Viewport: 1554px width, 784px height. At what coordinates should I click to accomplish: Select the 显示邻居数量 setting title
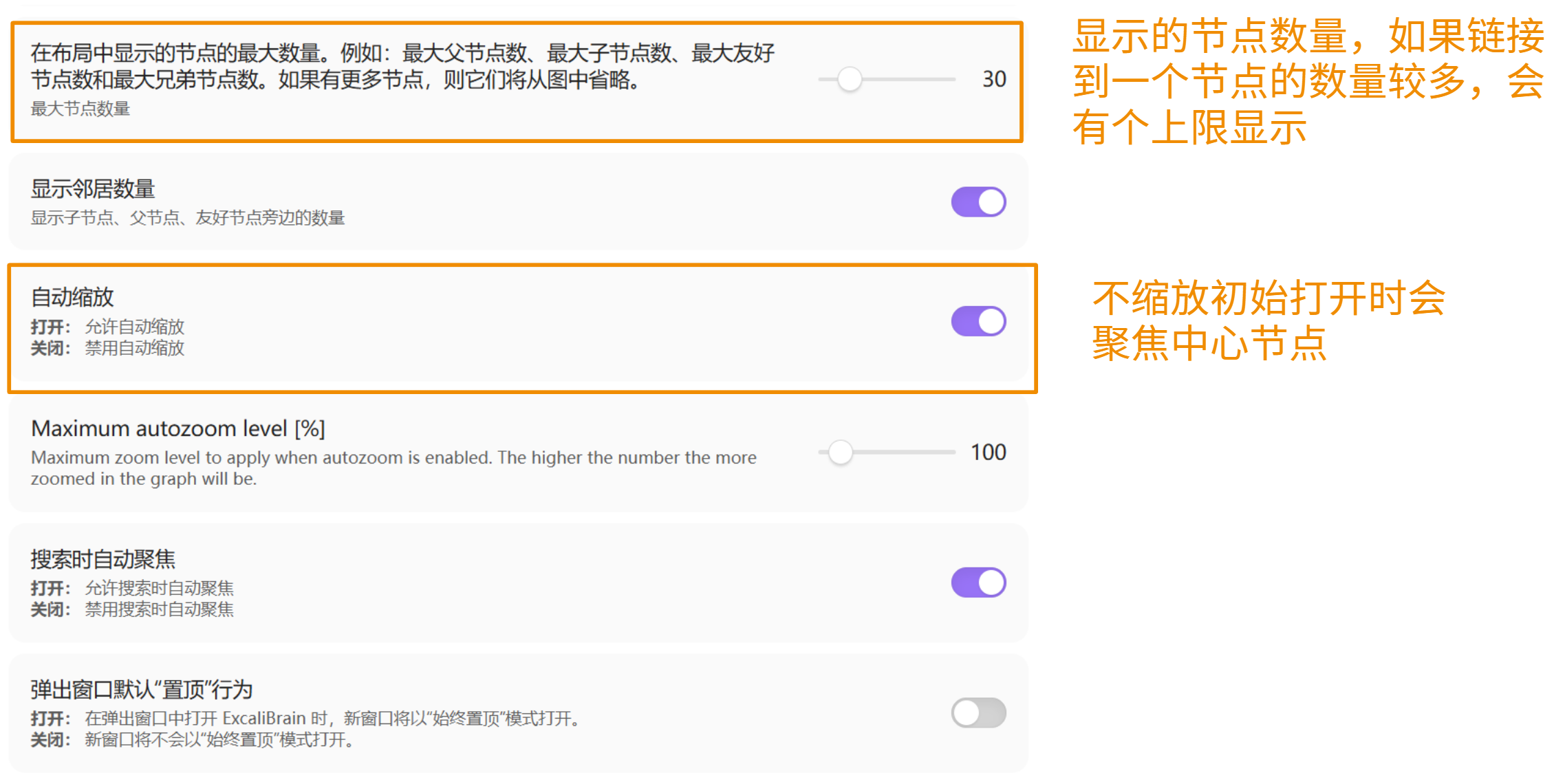click(93, 188)
